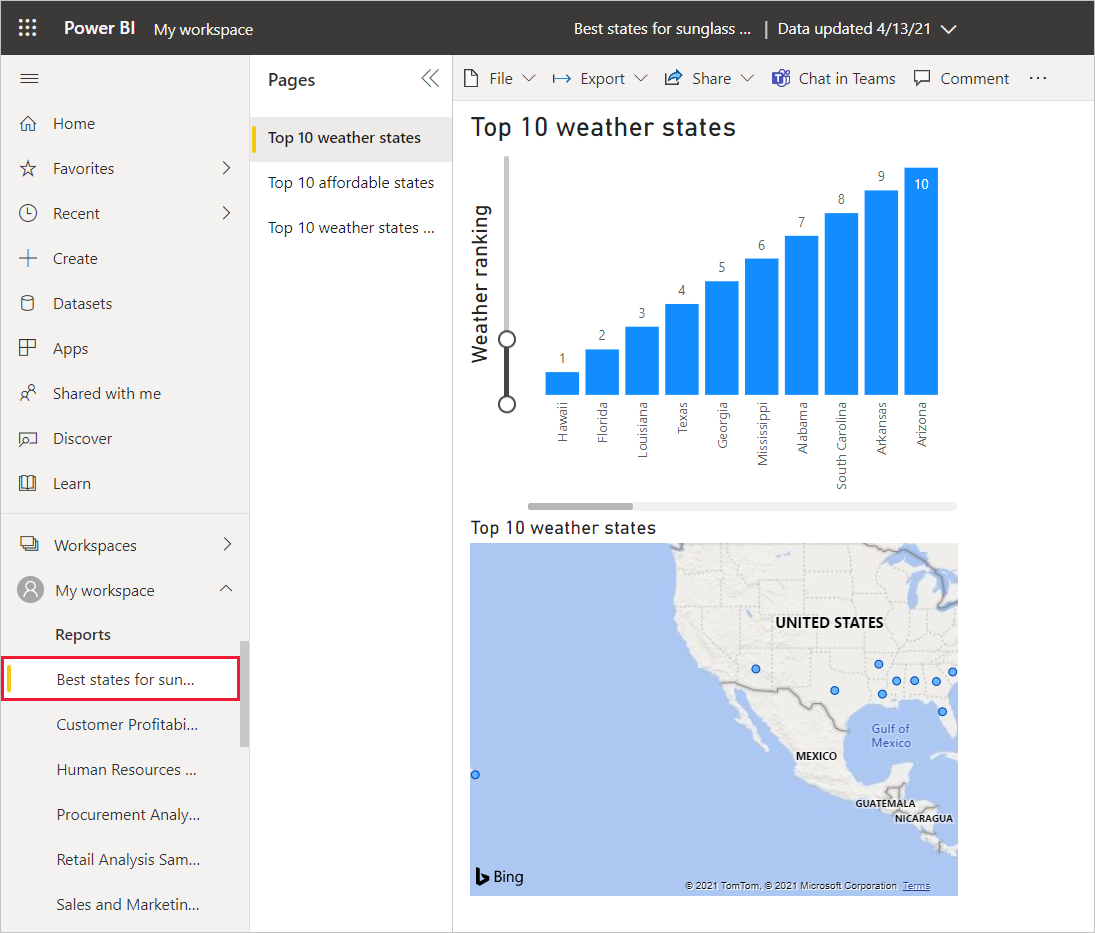Open the Export dropdown arrow
This screenshot has height=933, width=1095.
coord(641,78)
